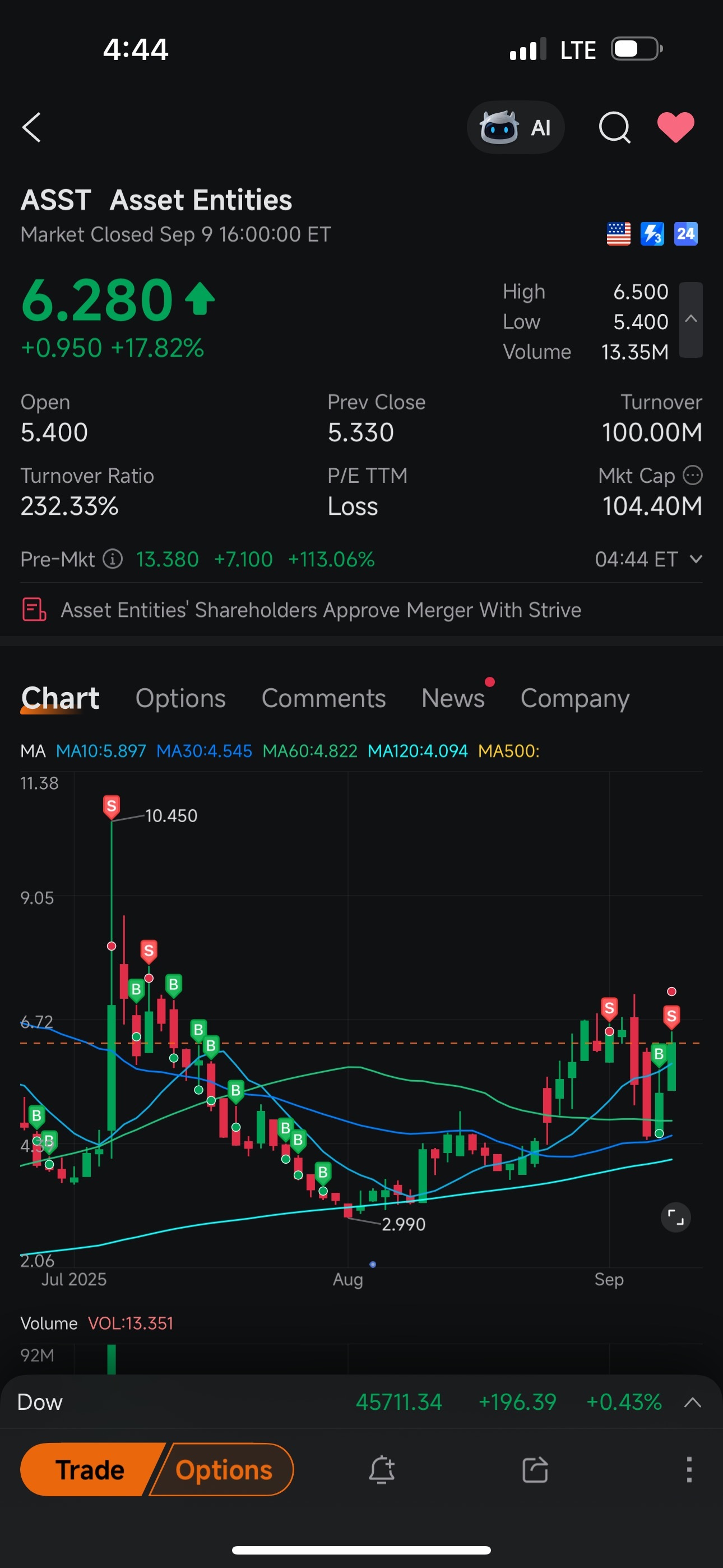
Task: Collapse the quote details with the chevron beside High/Low
Action: click(690, 320)
